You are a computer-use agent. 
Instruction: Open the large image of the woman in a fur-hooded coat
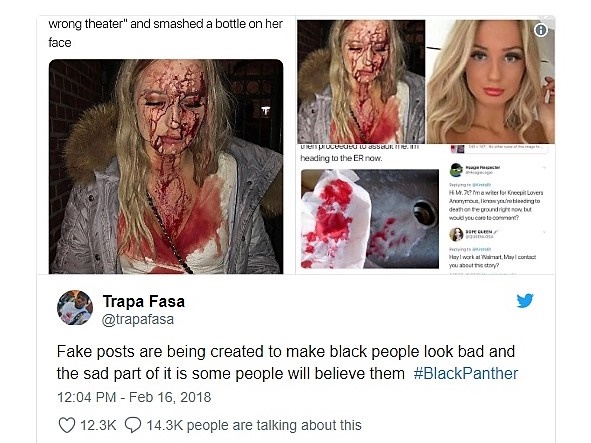click(x=166, y=166)
